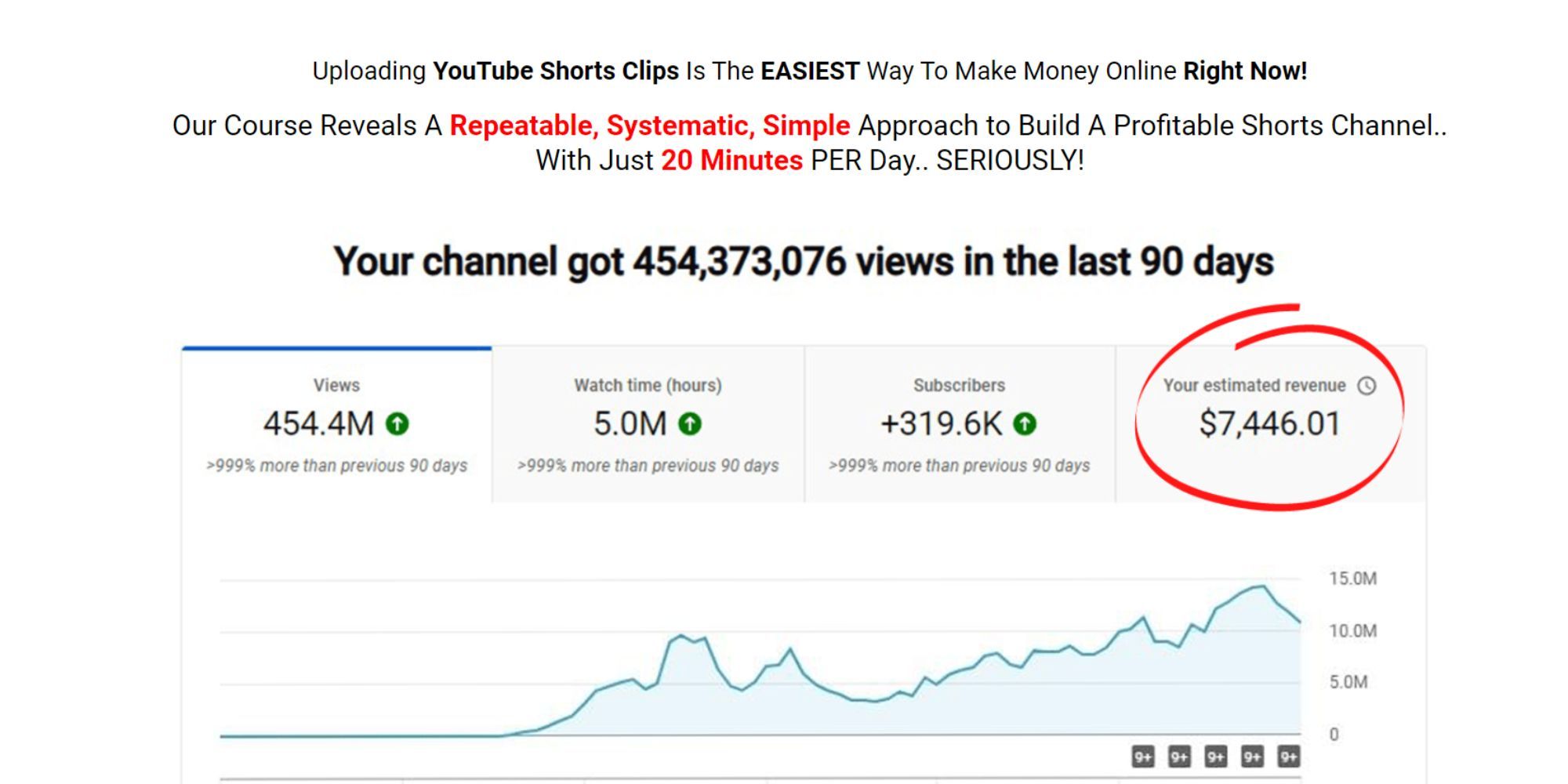
Task: Click the $7,446.01 revenue value
Action: (1270, 424)
